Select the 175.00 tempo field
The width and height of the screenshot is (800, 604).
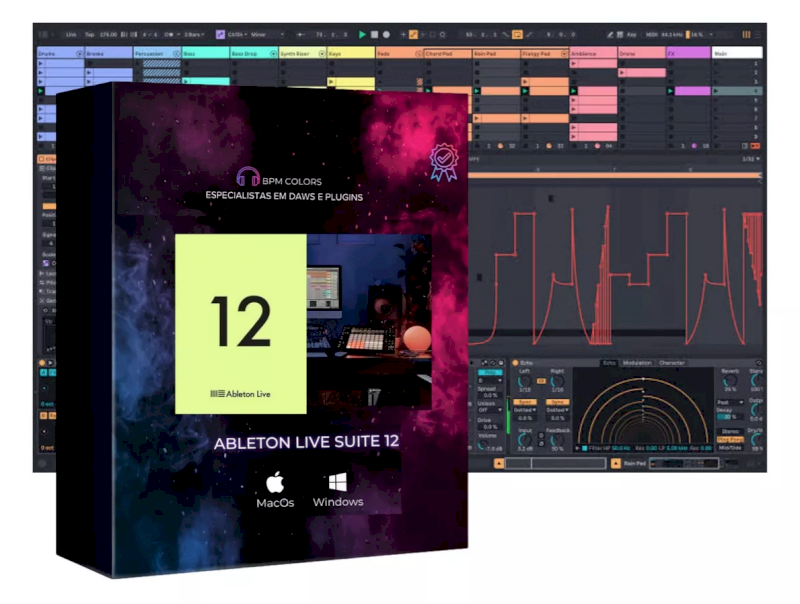[108, 34]
